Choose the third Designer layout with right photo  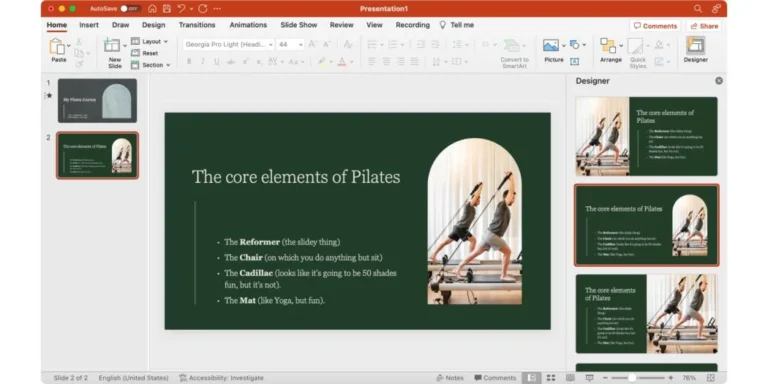(647, 313)
